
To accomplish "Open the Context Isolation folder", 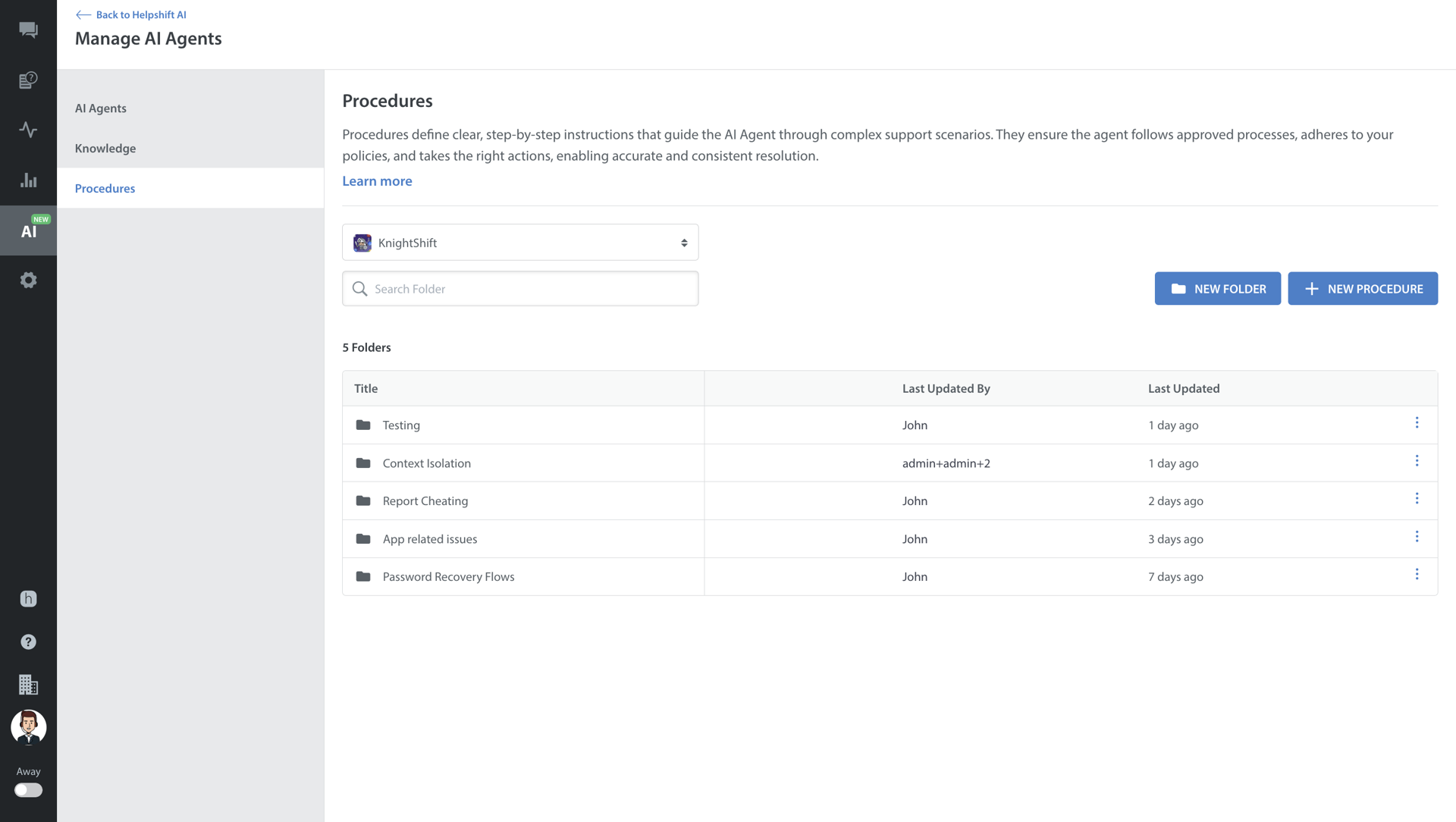I will coord(426,463).
